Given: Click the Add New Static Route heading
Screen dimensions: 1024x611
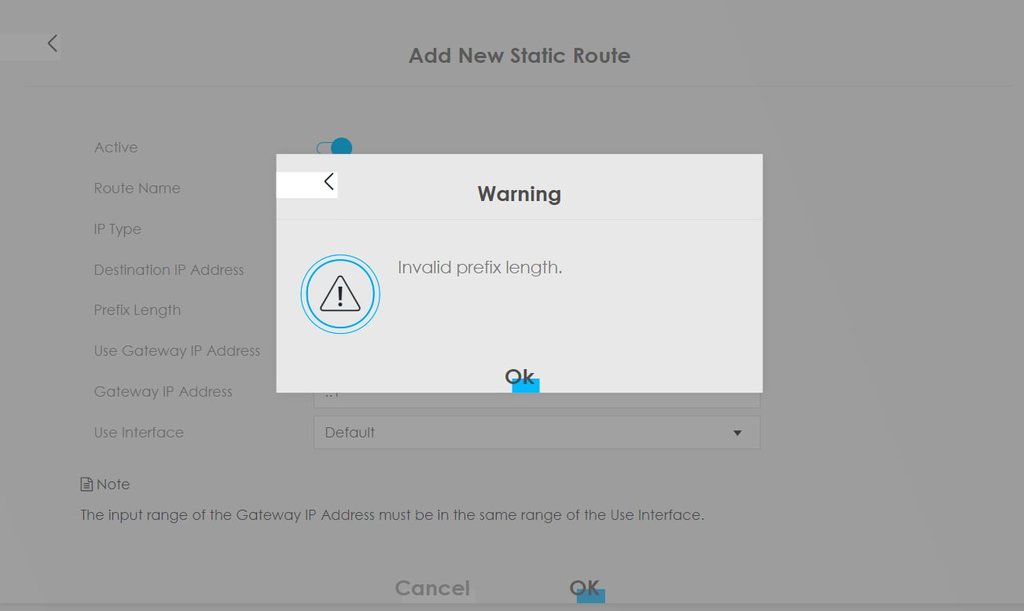Looking at the screenshot, I should [520, 55].
